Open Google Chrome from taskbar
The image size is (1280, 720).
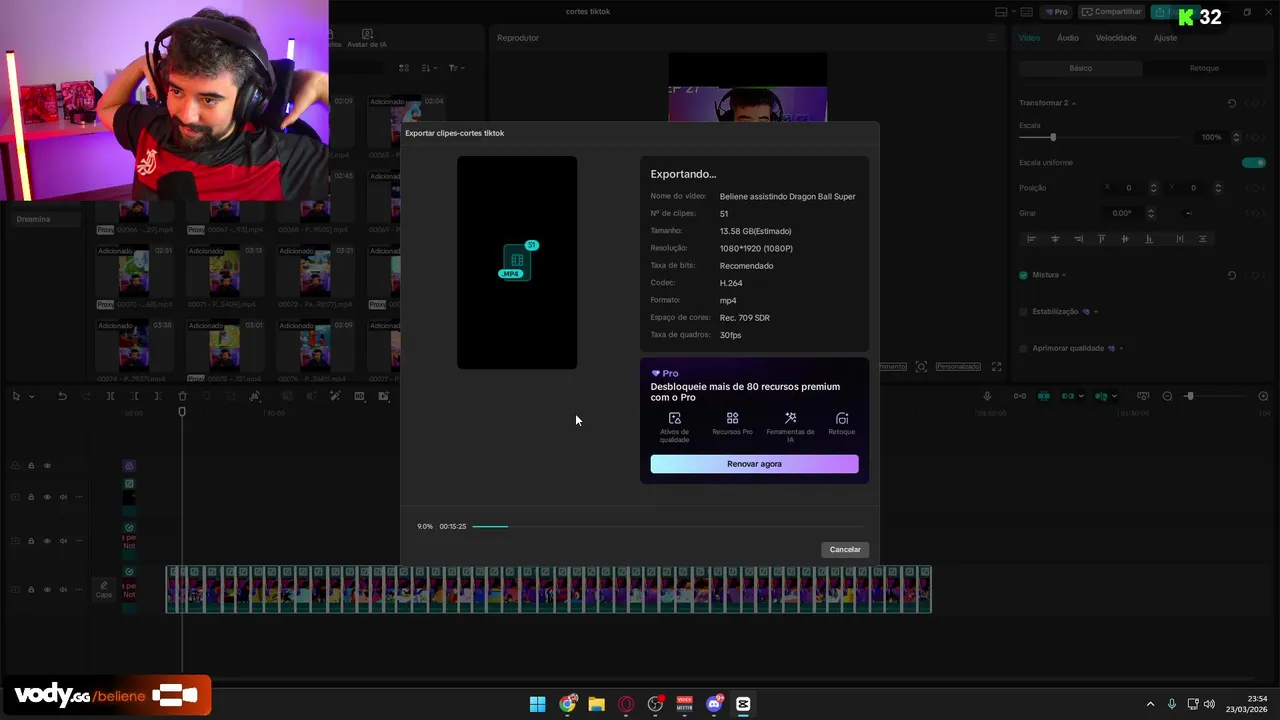(567, 704)
